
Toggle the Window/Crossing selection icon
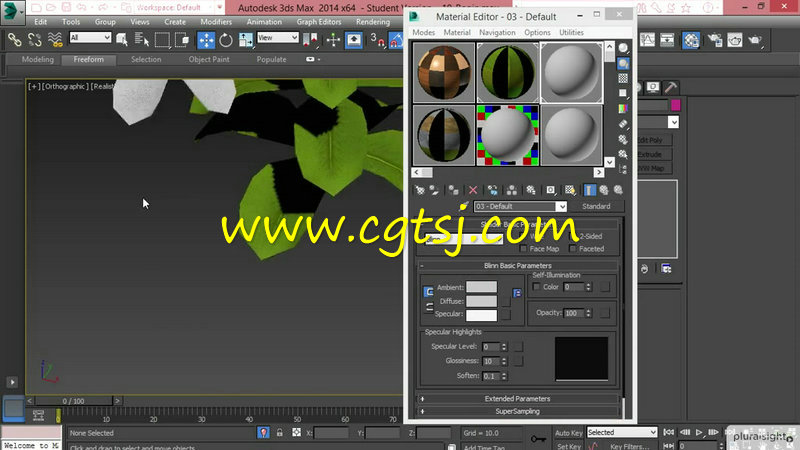182,39
